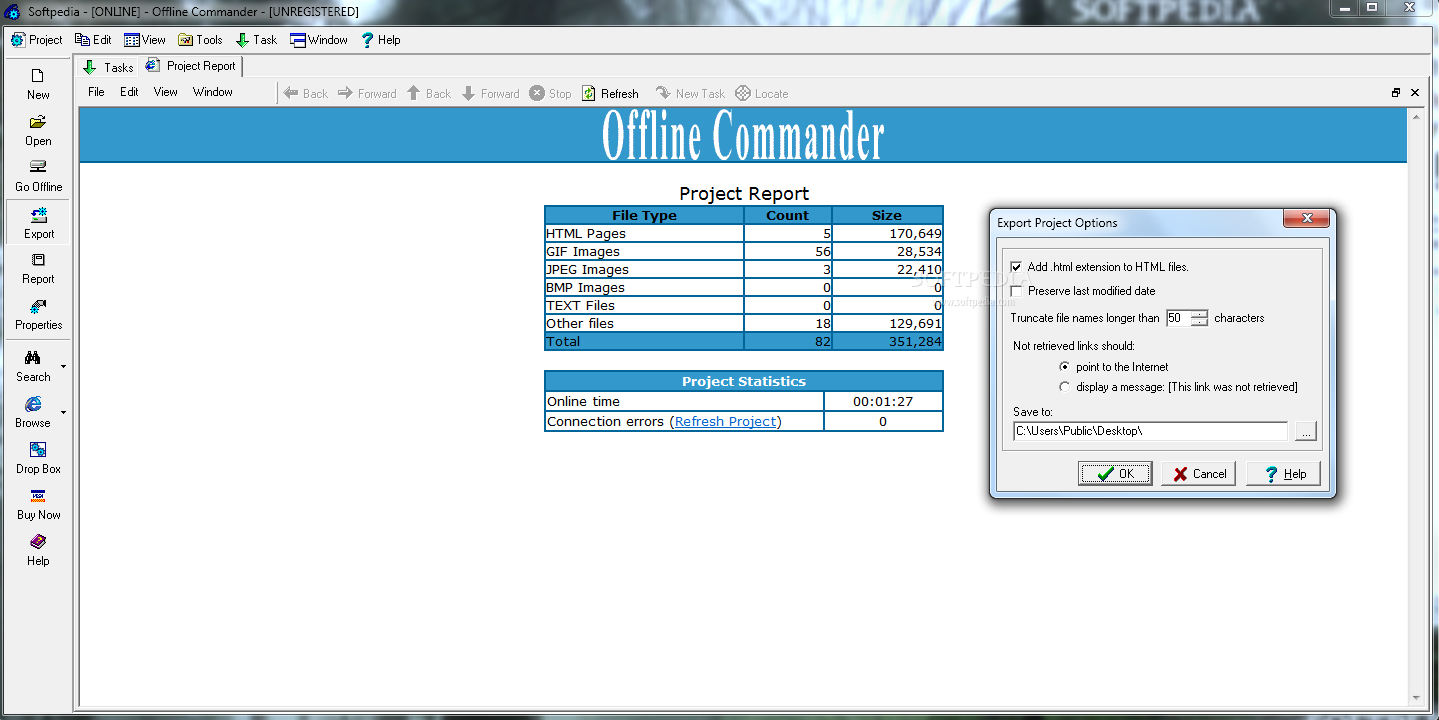Select point to the Internet option
The image size is (1439, 720).
(1064, 367)
